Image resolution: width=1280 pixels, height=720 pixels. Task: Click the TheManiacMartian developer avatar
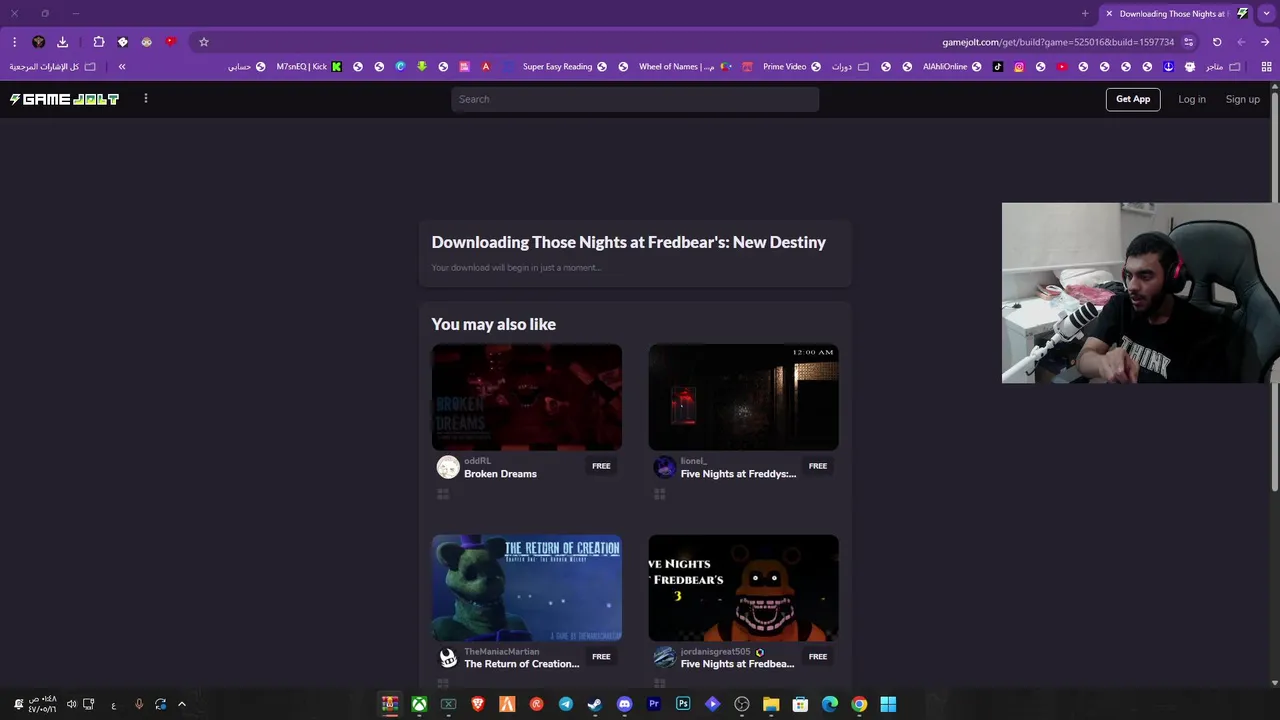pos(448,658)
